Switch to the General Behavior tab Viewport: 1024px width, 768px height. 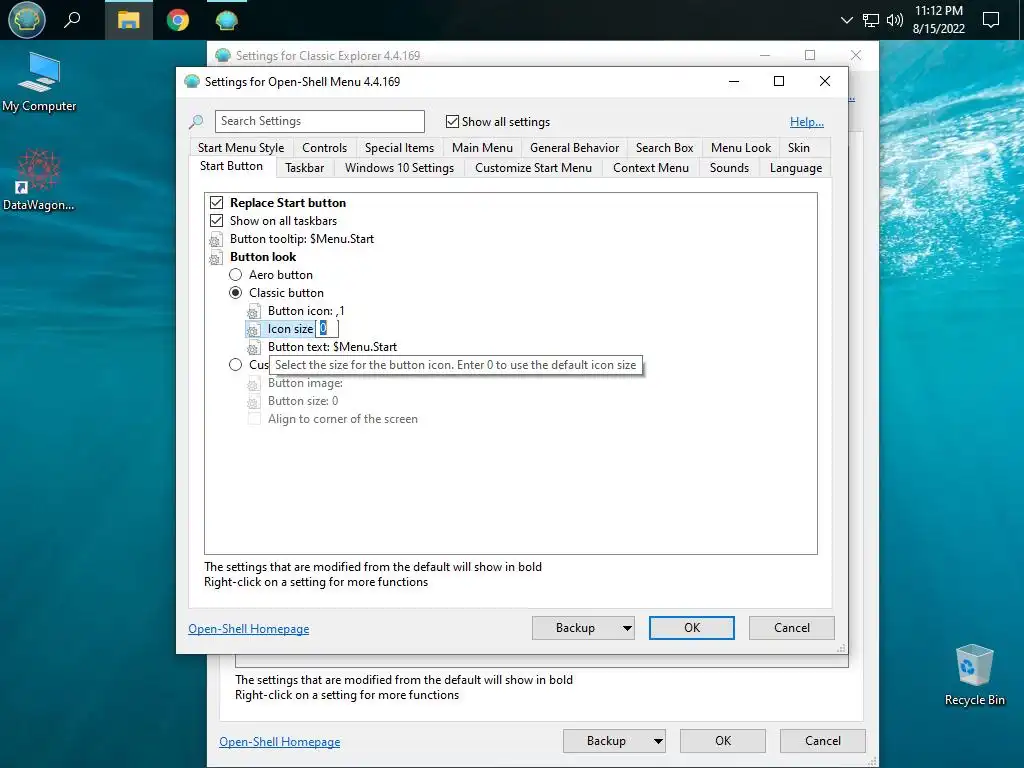575,148
